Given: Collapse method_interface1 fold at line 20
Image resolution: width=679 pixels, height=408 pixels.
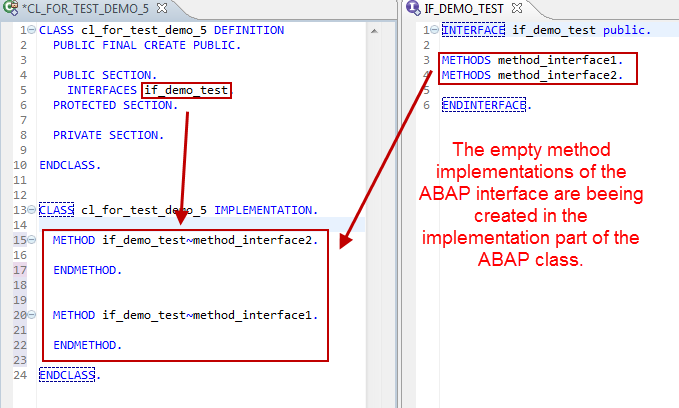Looking at the screenshot, I should pyautogui.click(x=32, y=314).
